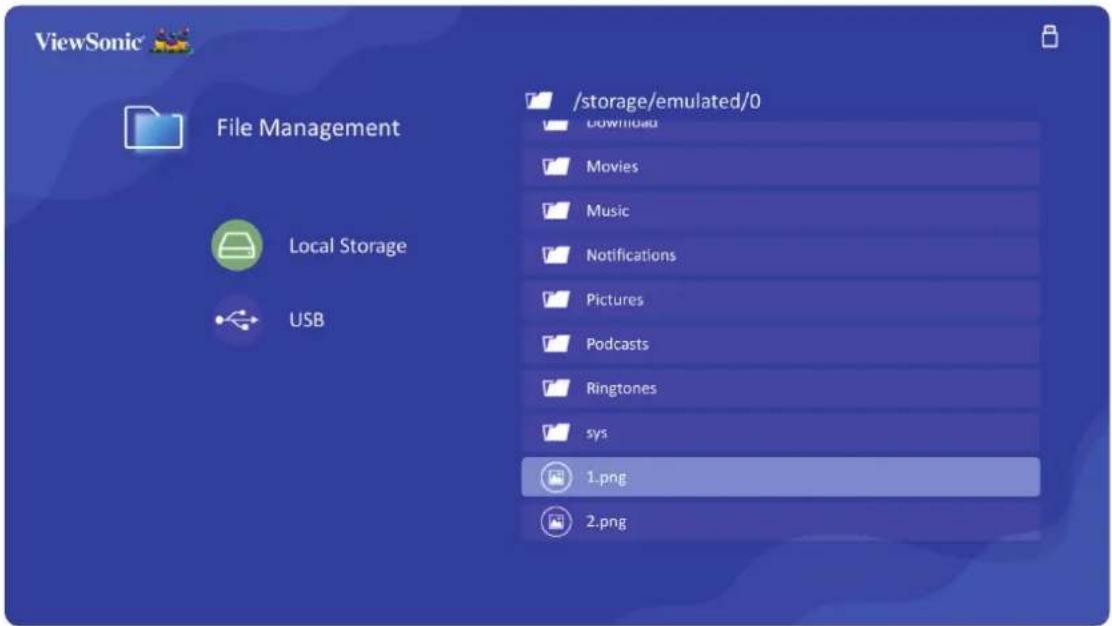Click the Podcasts folder icon
The image size is (1112, 626).
coord(556,344)
